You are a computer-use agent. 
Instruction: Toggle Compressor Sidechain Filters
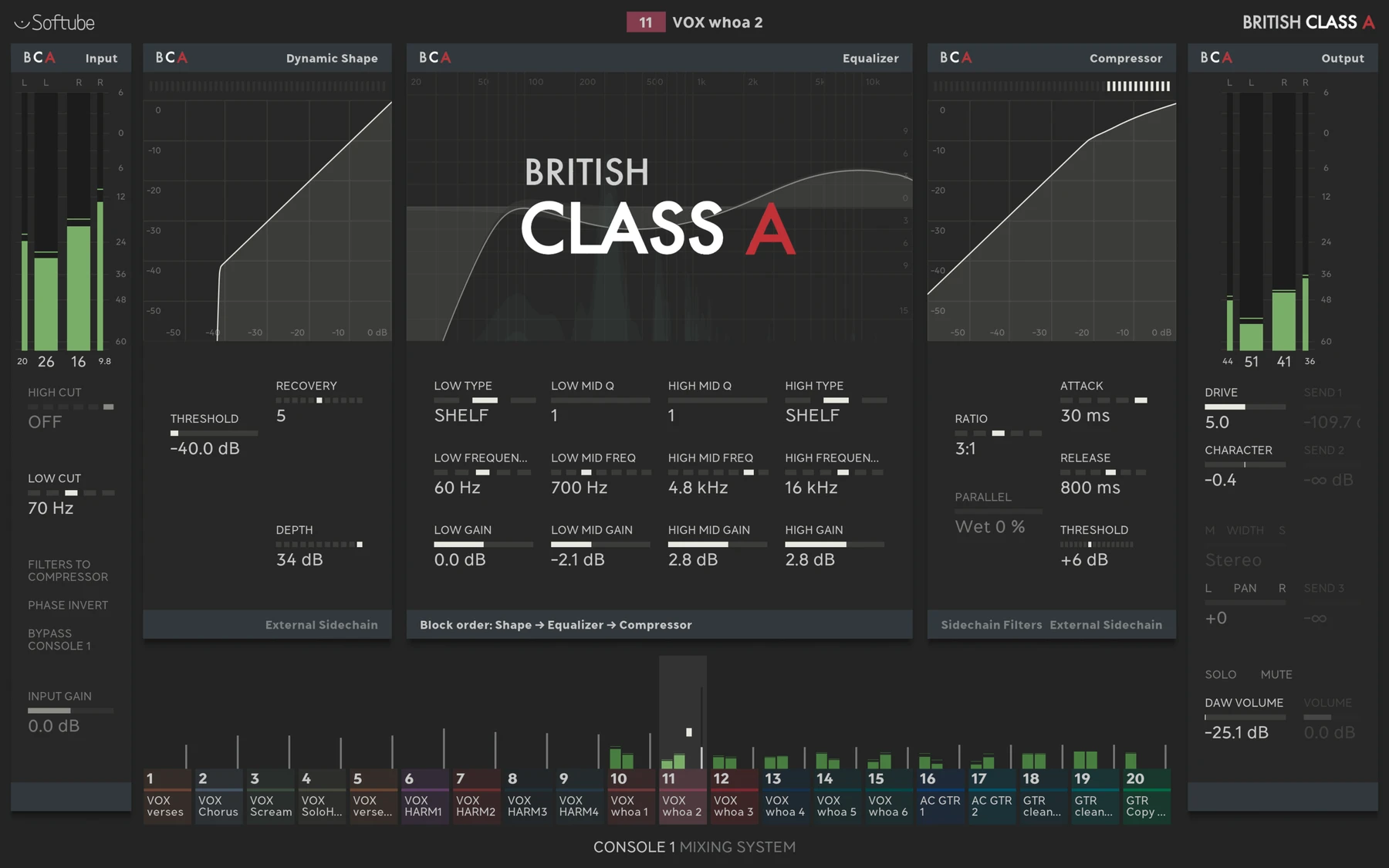coord(992,625)
